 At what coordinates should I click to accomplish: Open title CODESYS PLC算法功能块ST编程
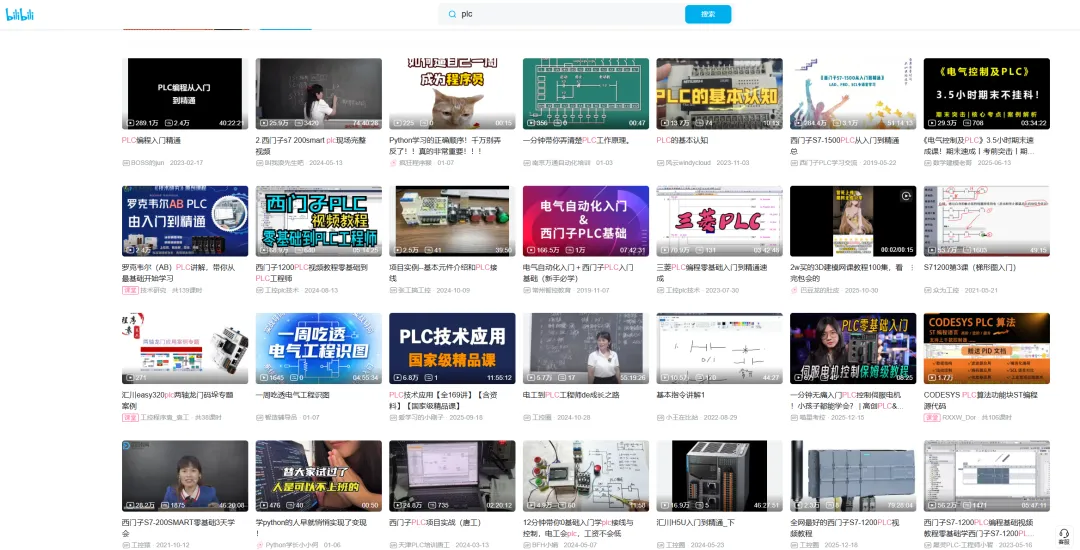(981, 400)
